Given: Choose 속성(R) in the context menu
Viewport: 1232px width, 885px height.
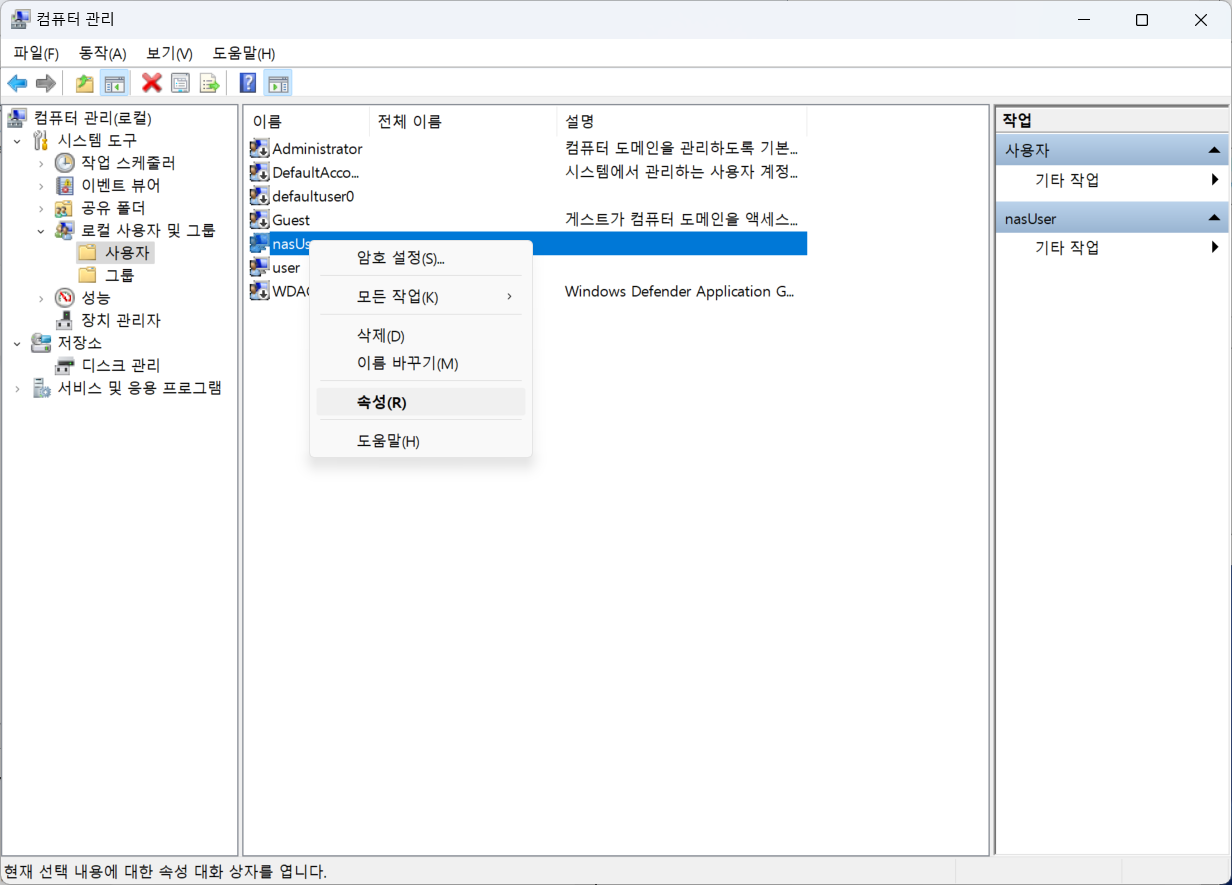Looking at the screenshot, I should [x=421, y=402].
